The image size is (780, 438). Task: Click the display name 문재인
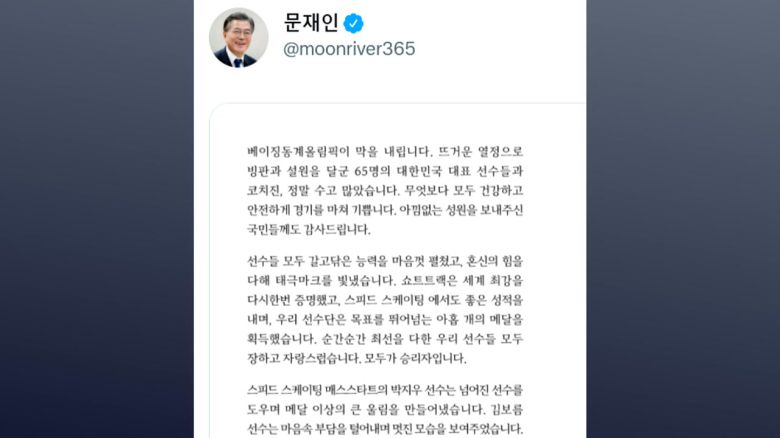pos(311,22)
